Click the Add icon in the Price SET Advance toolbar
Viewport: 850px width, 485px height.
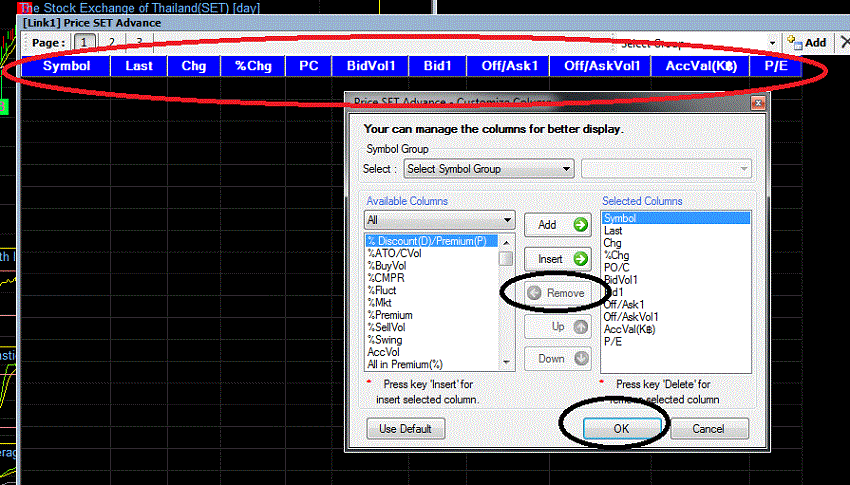807,43
